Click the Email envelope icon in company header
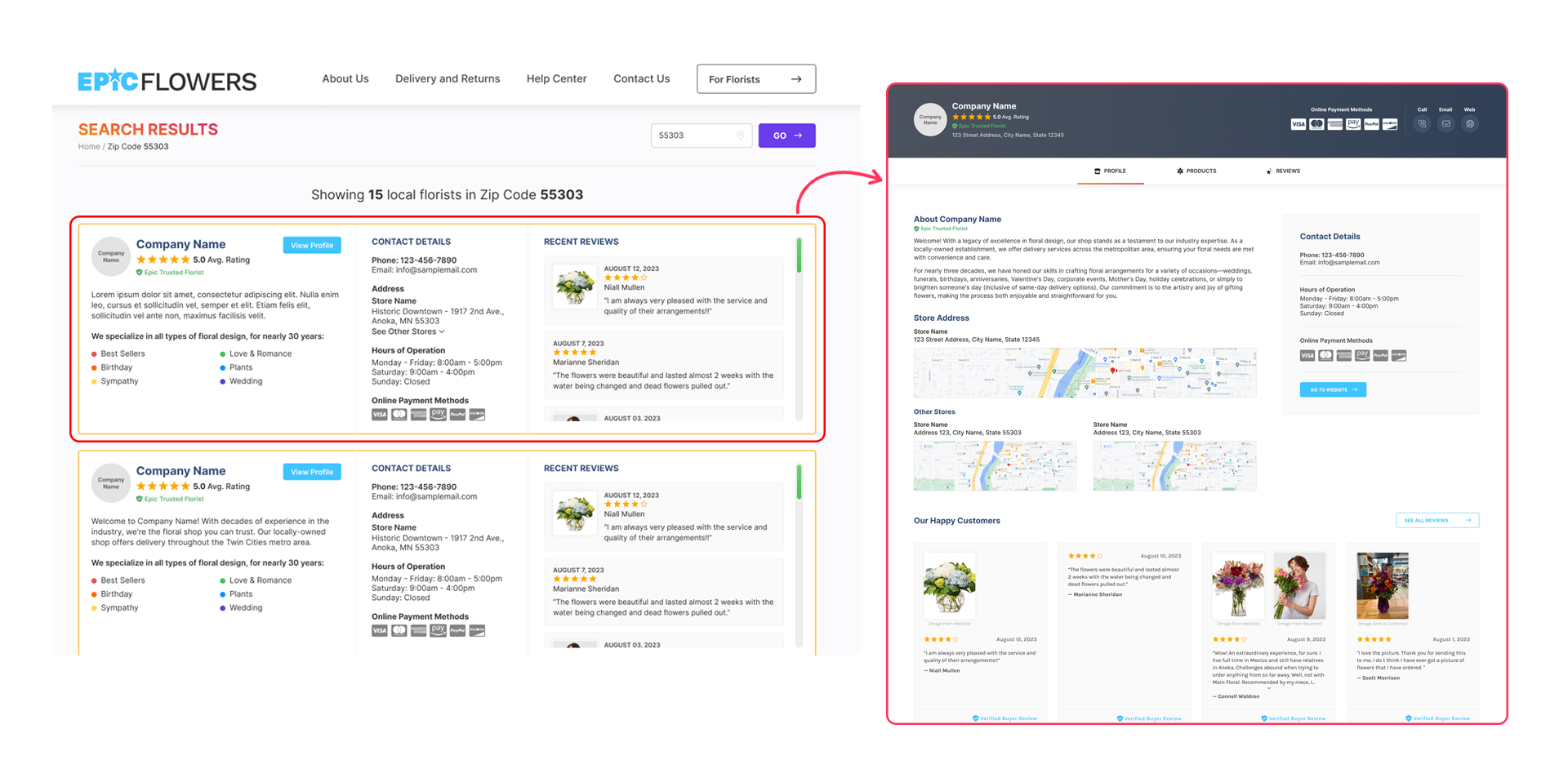Viewport: 1568px width, 778px height. coord(1446,123)
